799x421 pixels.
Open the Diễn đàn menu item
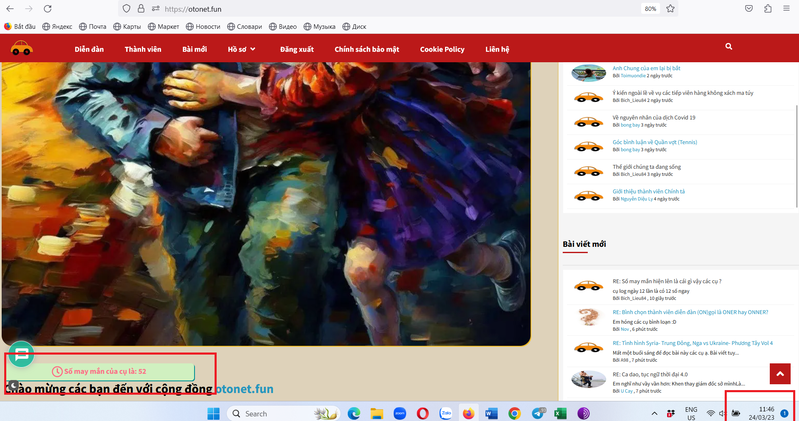click(89, 48)
